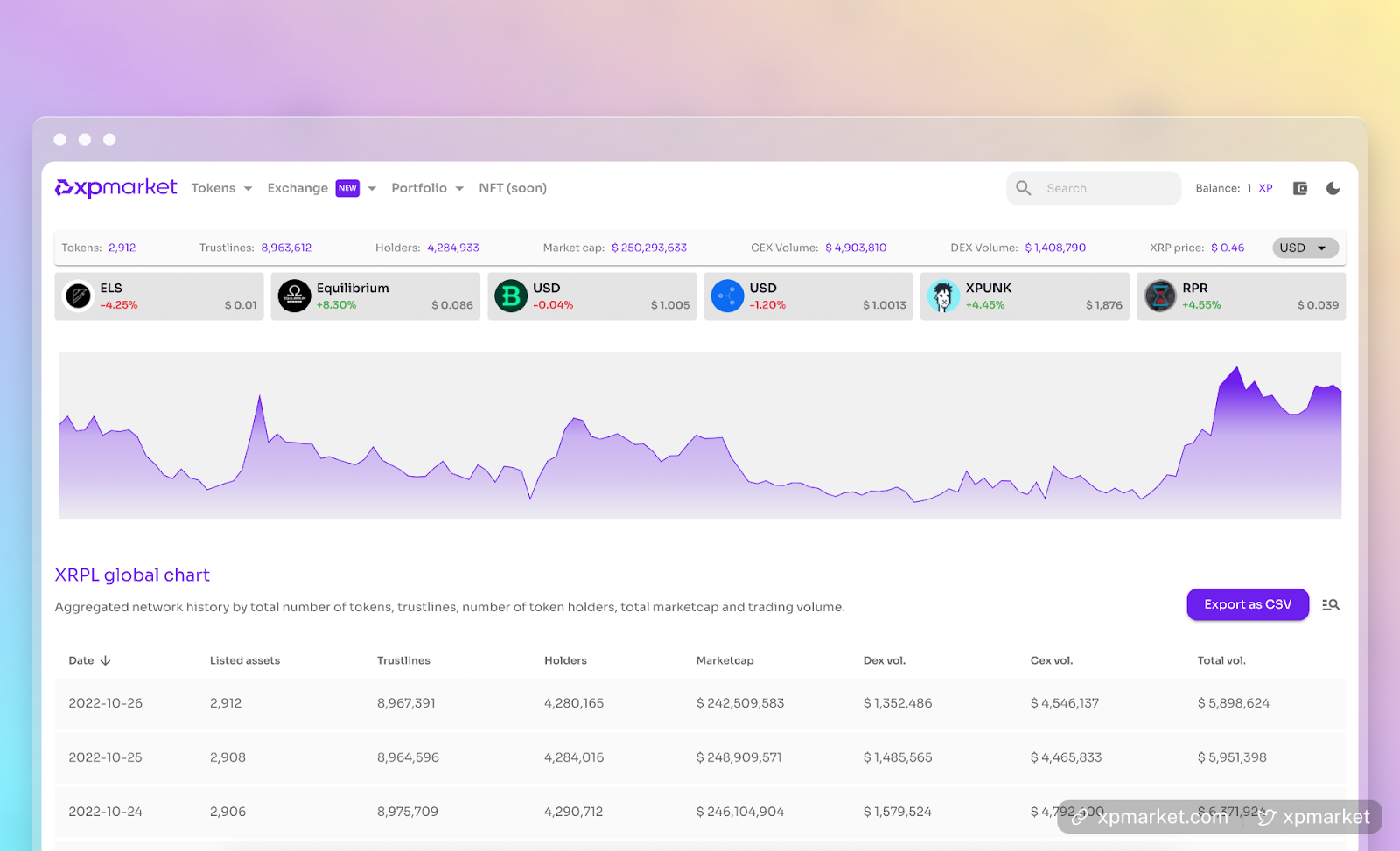
Task: Select the green USD token icon
Action: tap(511, 296)
